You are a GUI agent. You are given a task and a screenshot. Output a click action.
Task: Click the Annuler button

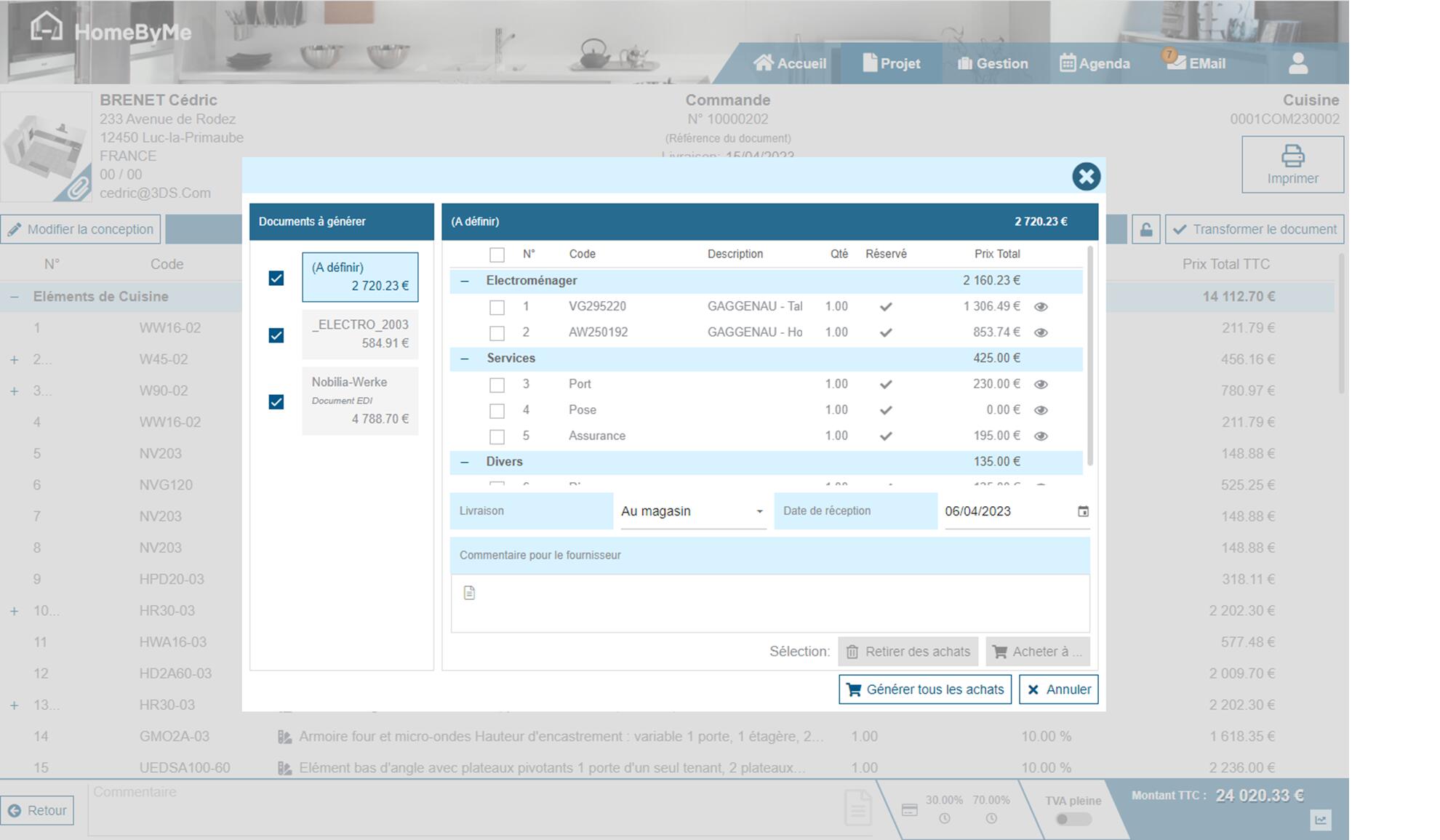pyautogui.click(x=1058, y=689)
